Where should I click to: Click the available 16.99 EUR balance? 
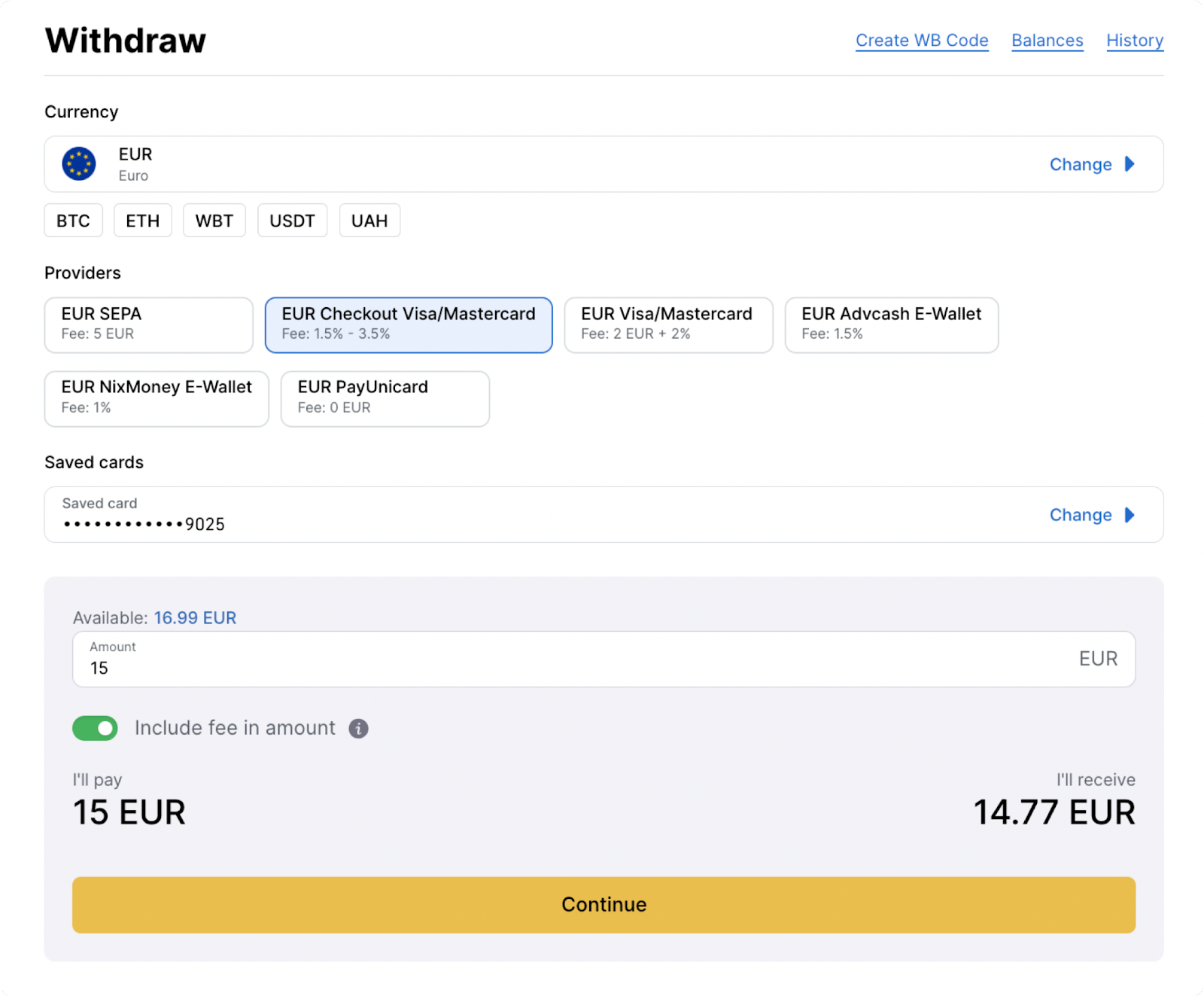[x=195, y=618]
